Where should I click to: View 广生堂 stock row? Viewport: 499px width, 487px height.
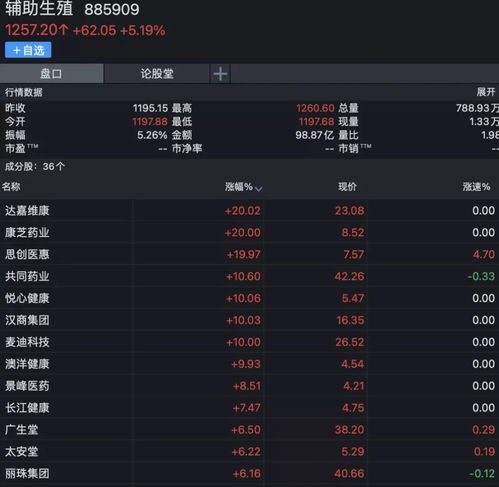249,430
